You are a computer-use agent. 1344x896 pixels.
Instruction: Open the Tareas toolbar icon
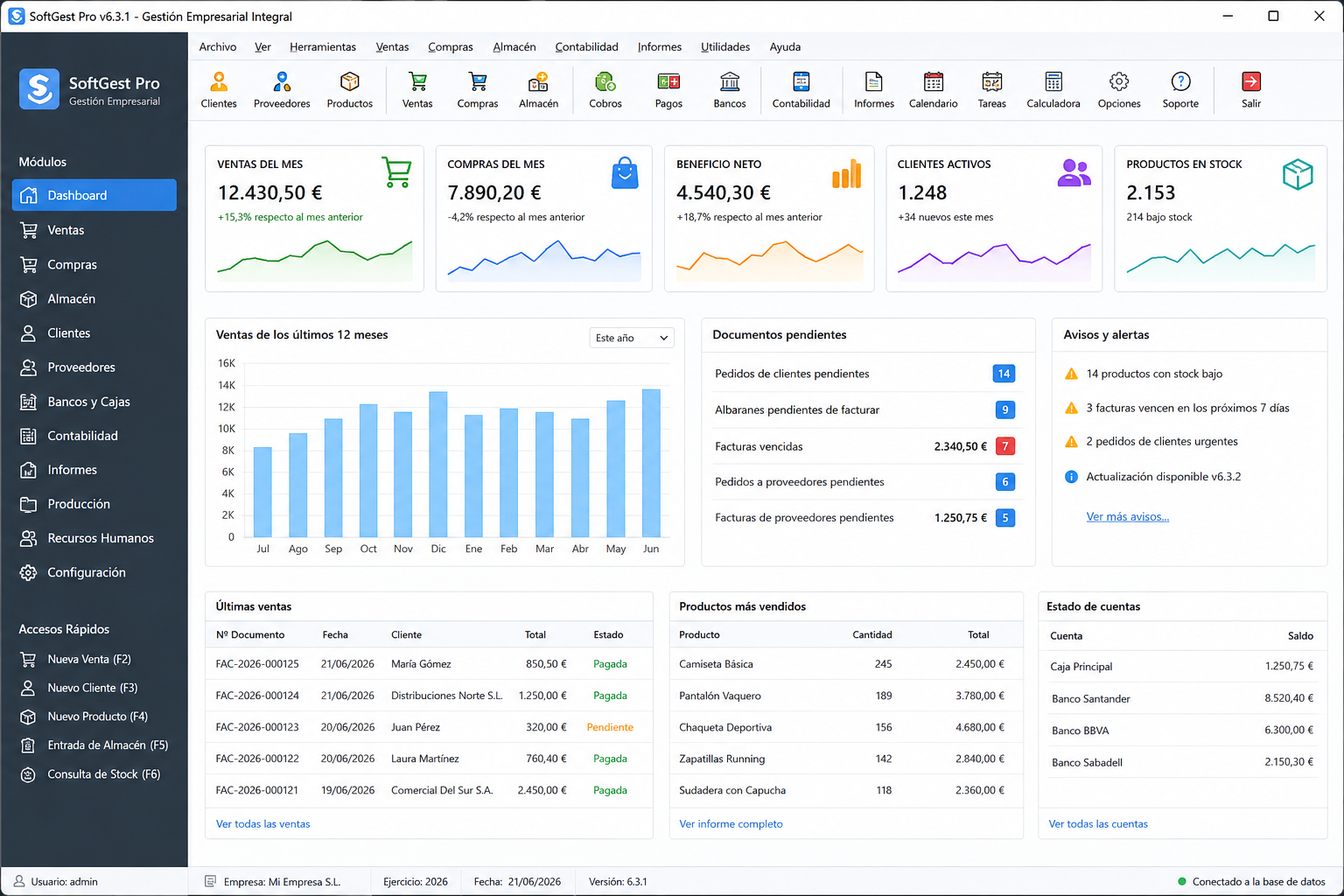coord(991,90)
